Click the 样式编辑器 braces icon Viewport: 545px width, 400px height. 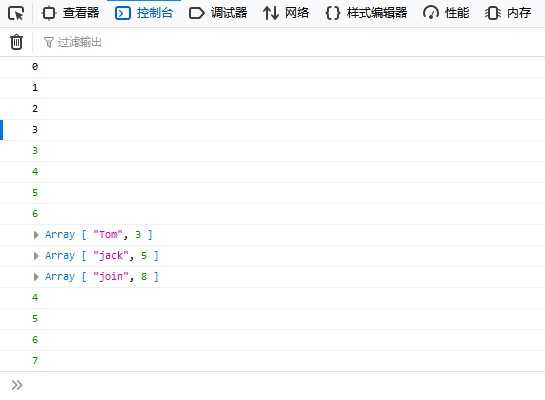pos(333,13)
